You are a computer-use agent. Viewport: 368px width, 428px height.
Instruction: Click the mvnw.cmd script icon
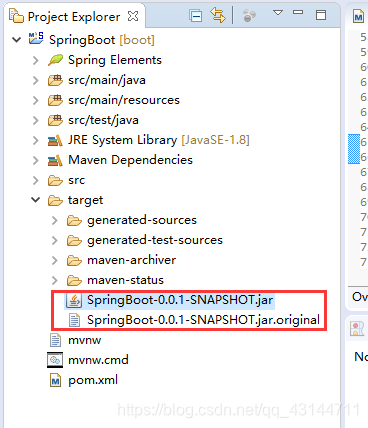tap(55, 360)
